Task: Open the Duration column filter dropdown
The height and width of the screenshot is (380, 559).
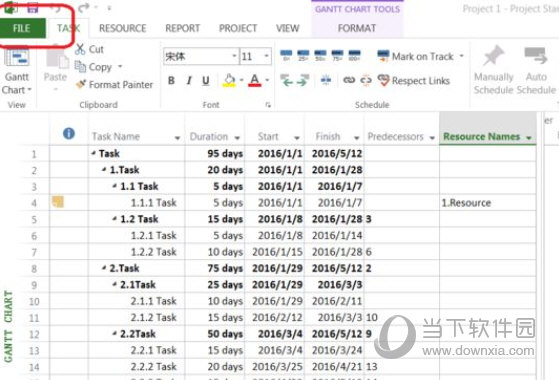Action: [237, 138]
